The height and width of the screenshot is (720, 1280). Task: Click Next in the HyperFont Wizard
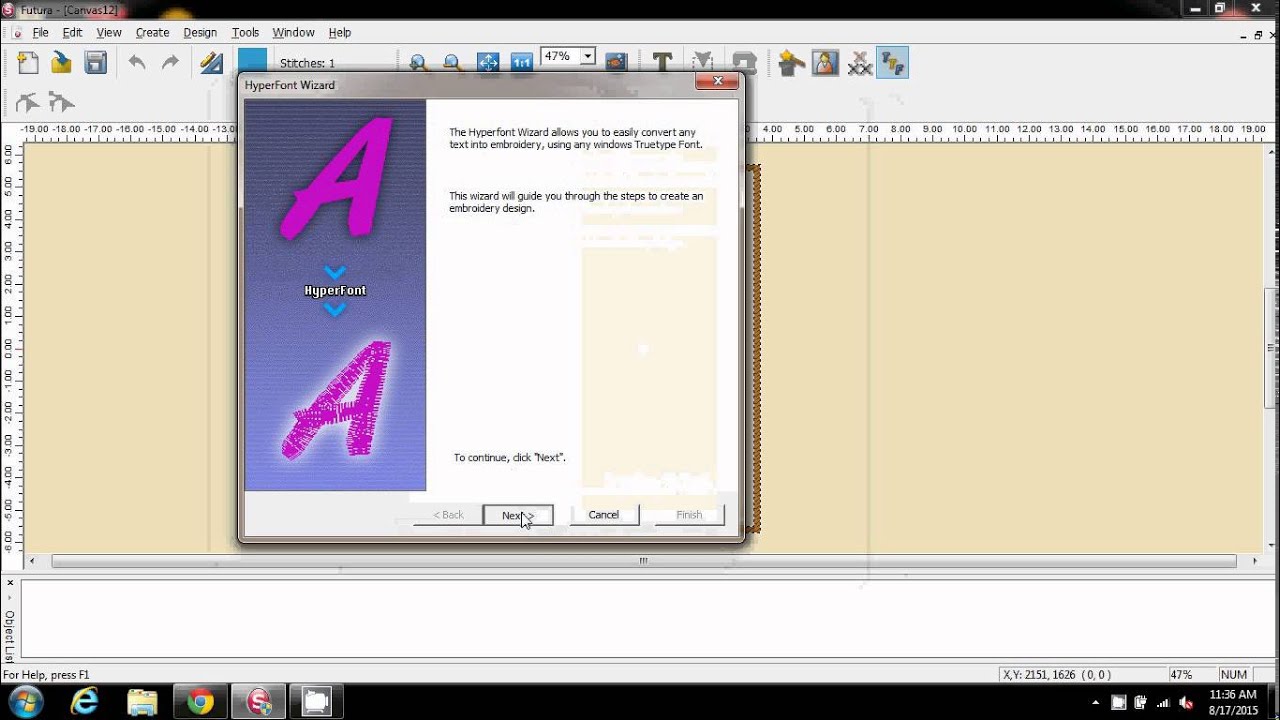click(518, 515)
